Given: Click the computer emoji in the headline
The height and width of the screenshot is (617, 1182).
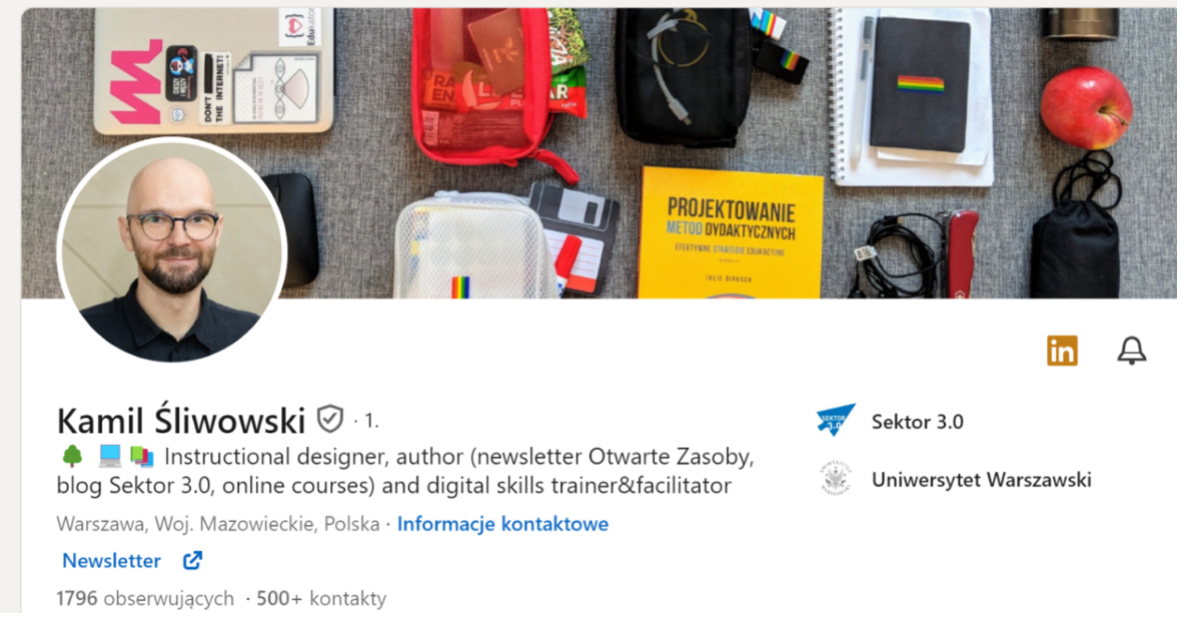Looking at the screenshot, I should 109,456.
